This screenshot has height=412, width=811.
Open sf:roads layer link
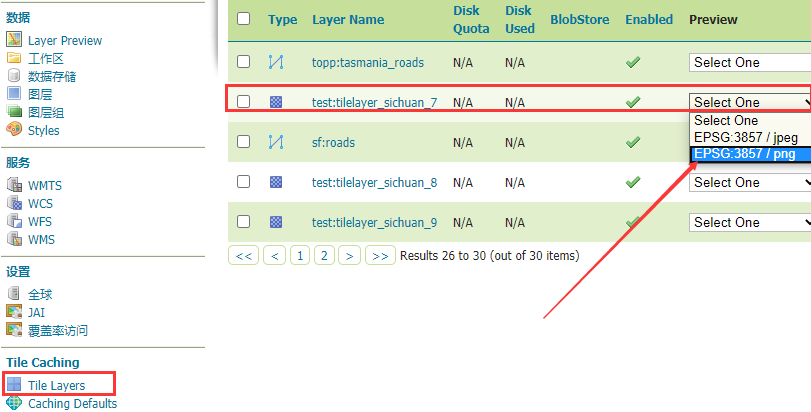[x=334, y=142]
